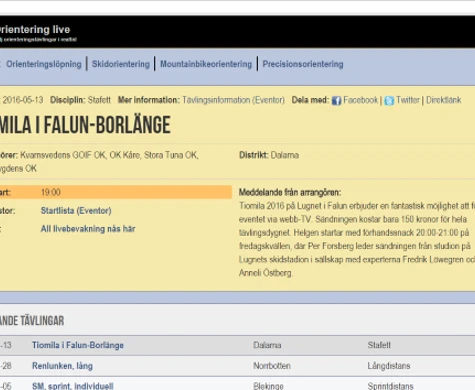
Task: Share the event via Twitter link
Action: (x=408, y=100)
